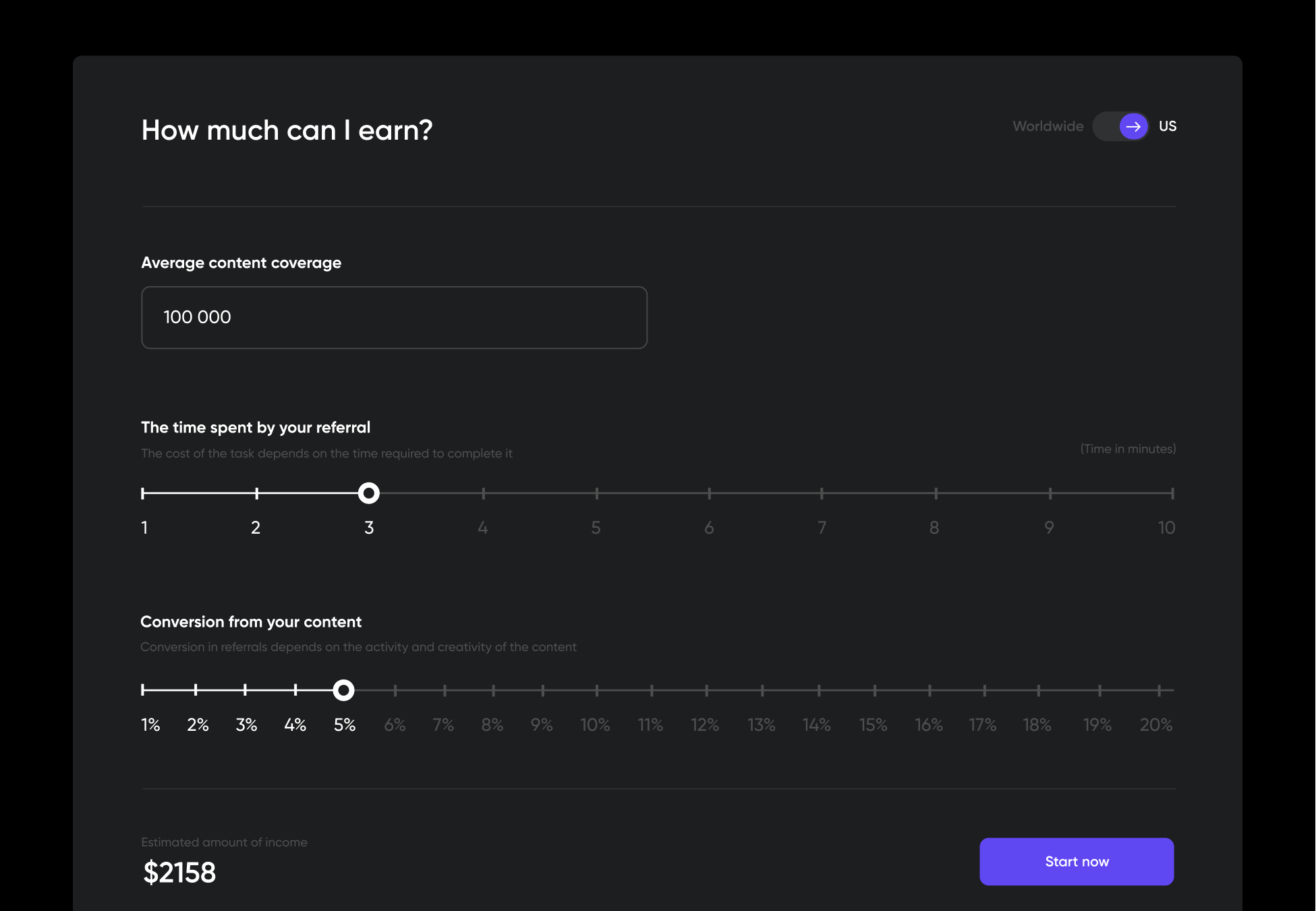Click the $2158 estimated income amount
The image size is (1316, 911).
coord(179,873)
